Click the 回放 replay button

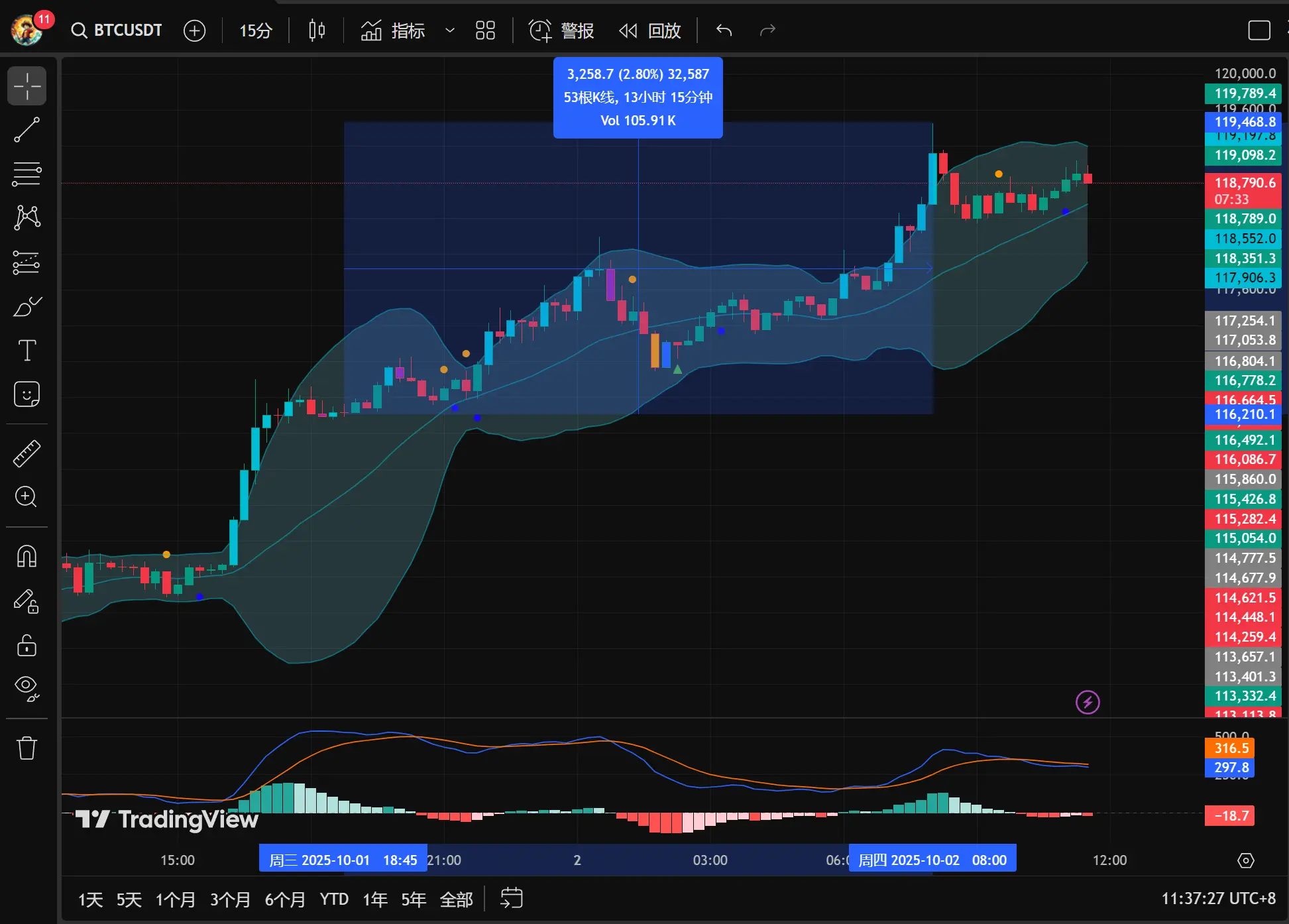[650, 30]
